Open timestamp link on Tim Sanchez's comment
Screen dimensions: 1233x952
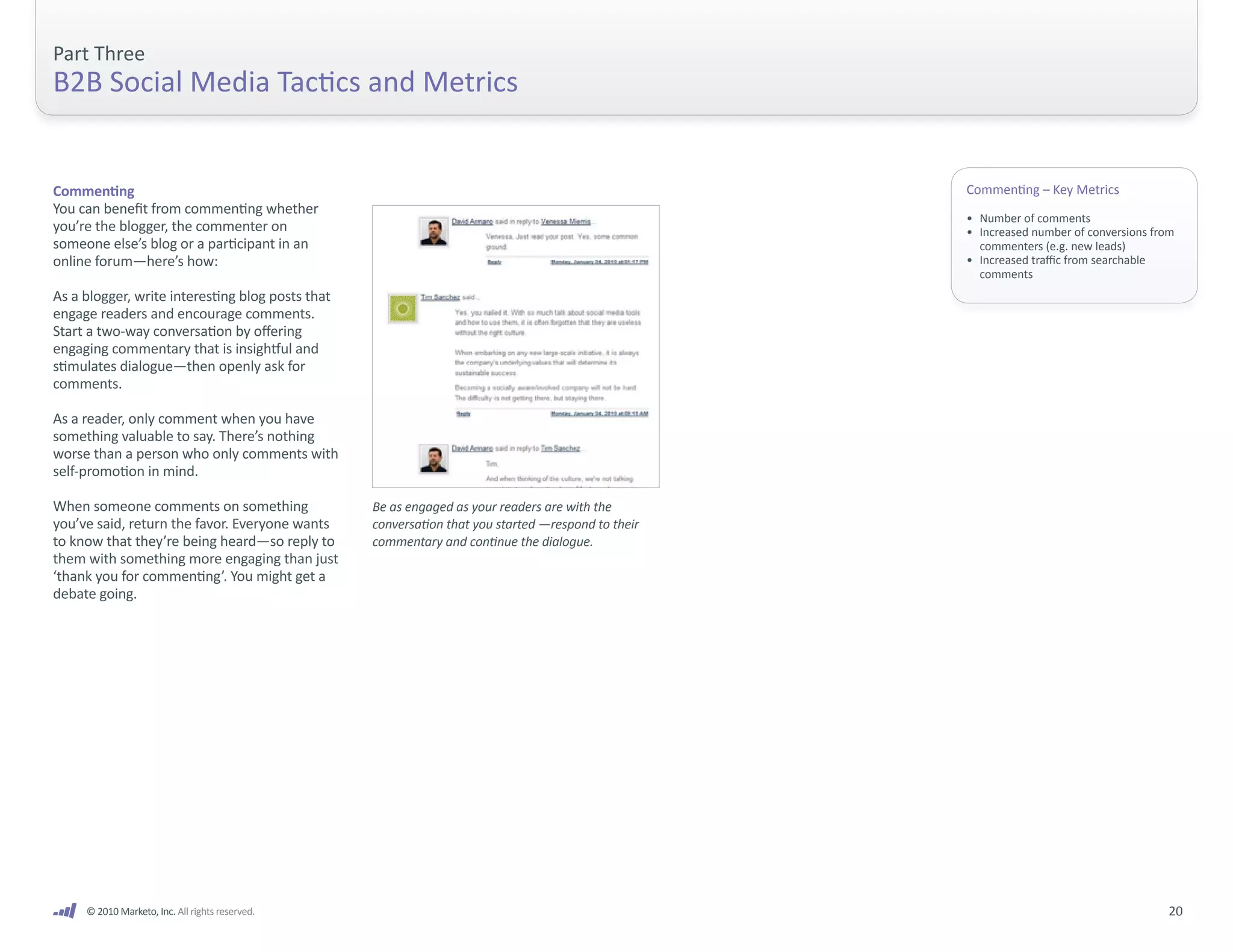tap(599, 413)
